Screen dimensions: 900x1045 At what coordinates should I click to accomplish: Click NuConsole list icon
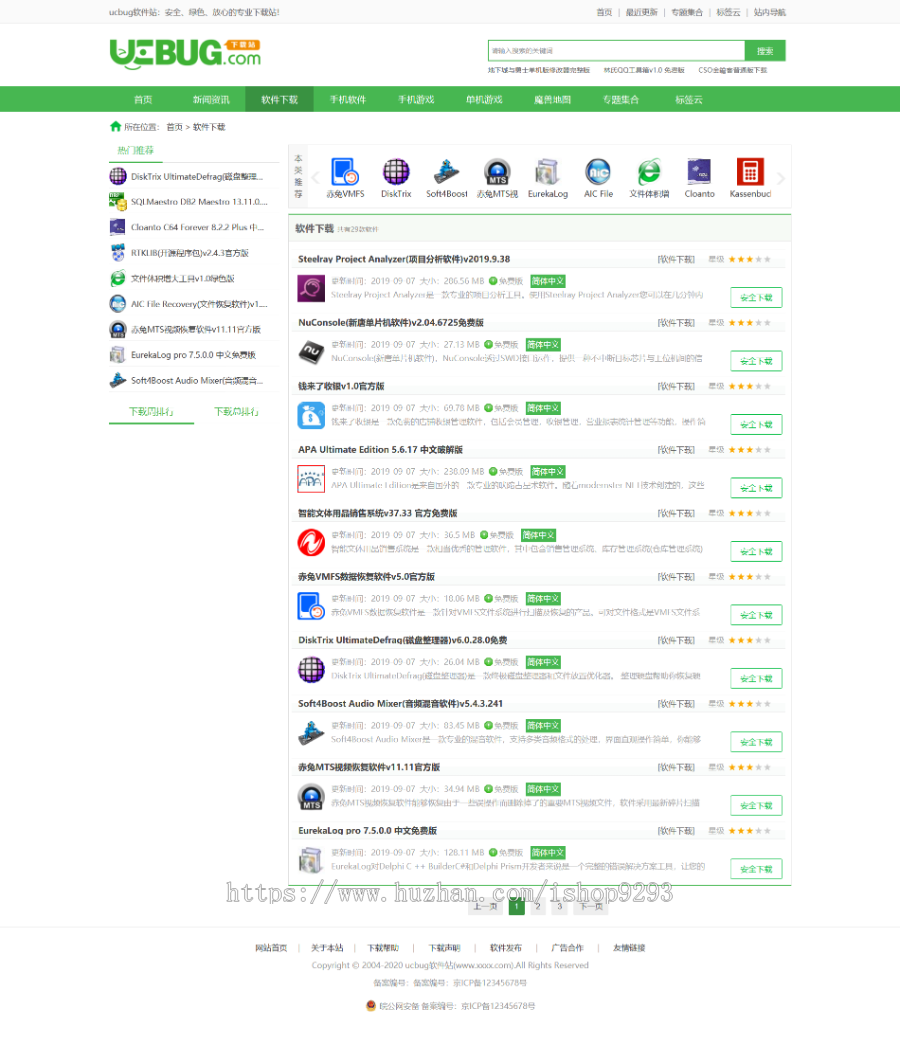[311, 352]
